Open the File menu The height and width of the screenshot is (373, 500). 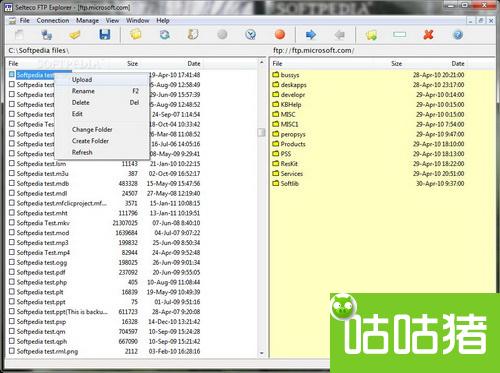[x=24, y=20]
